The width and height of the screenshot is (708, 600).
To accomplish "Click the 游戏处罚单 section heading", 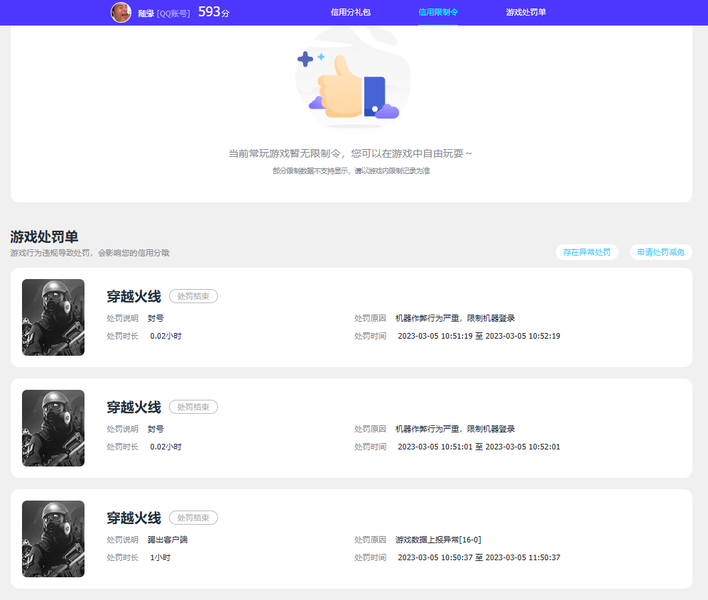I will coord(44,237).
